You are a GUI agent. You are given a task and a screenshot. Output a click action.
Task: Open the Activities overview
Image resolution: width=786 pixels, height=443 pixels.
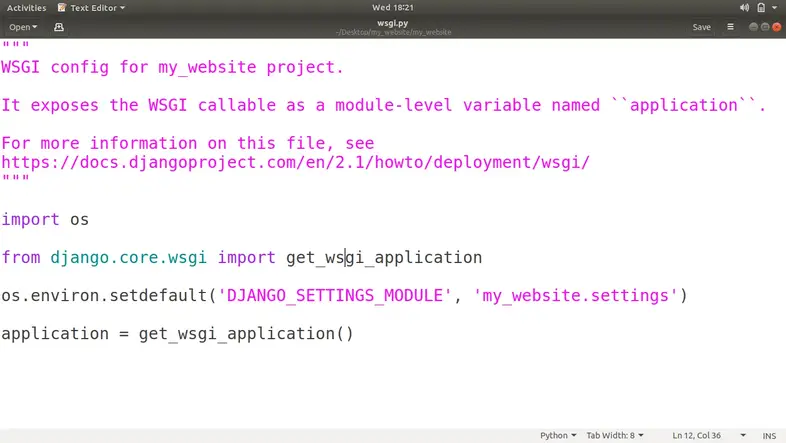[26, 8]
